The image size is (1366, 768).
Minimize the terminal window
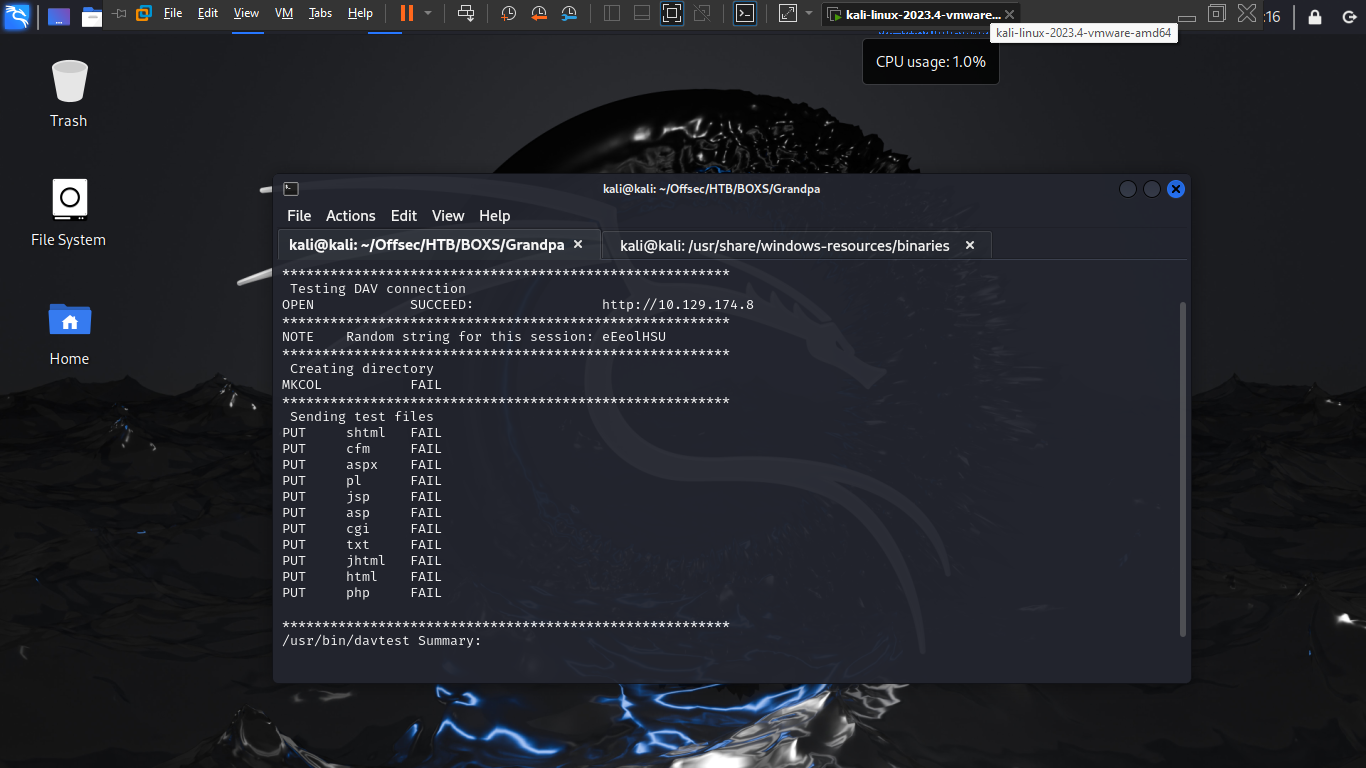click(x=1128, y=188)
